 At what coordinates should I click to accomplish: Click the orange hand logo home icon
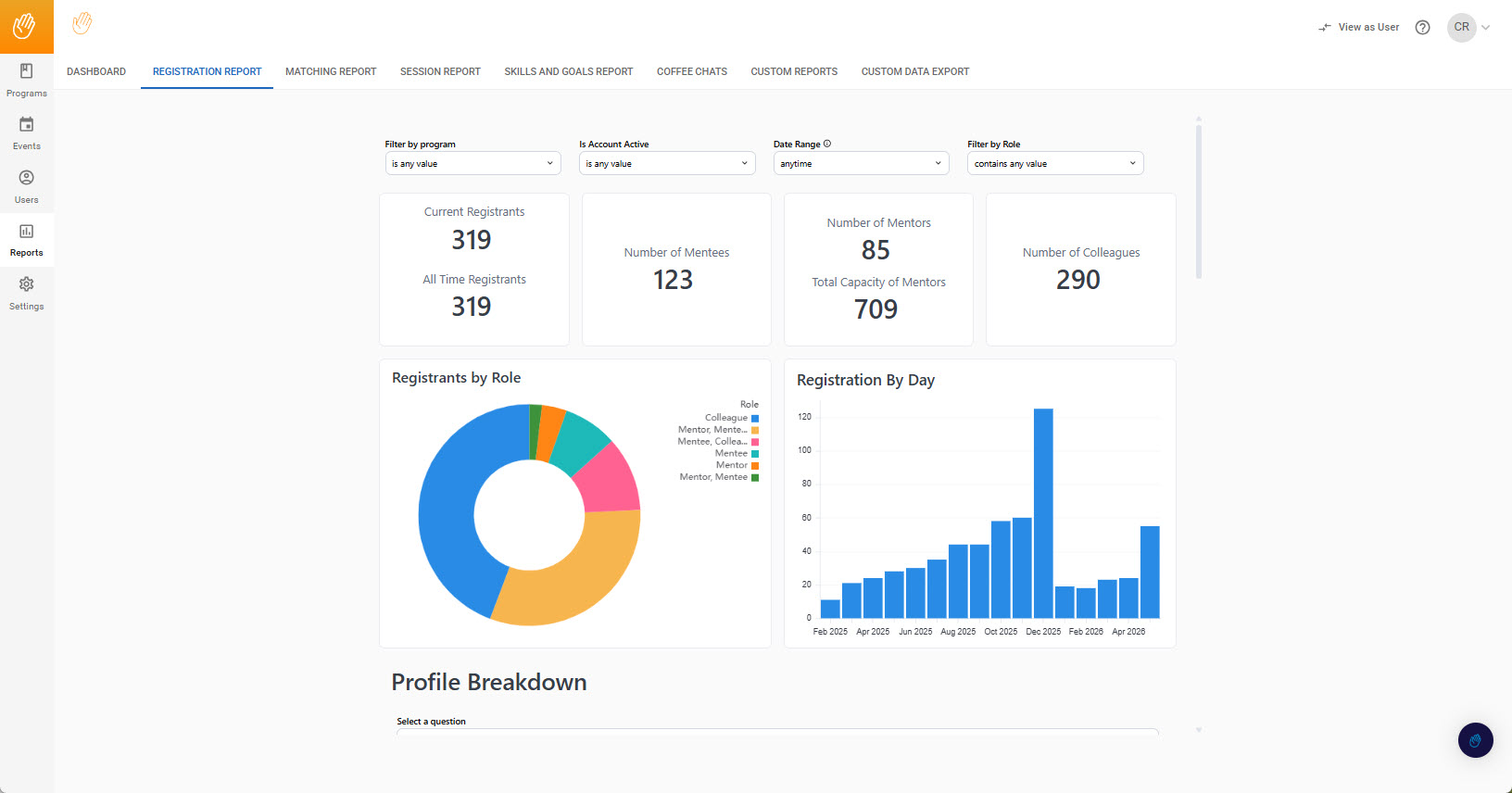click(x=27, y=27)
